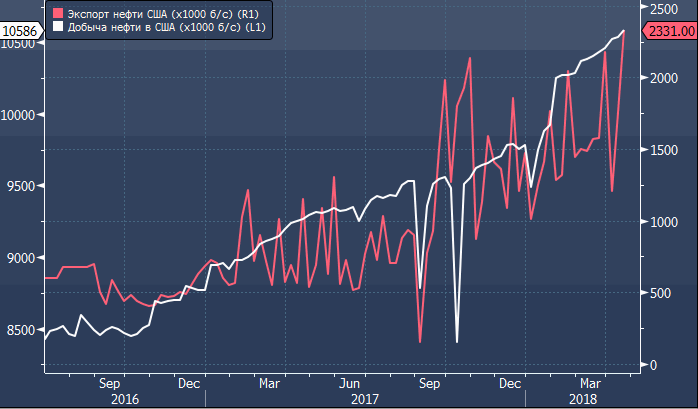Click the 2331.00 right-axis value tag
The width and height of the screenshot is (698, 409).
[x=670, y=32]
